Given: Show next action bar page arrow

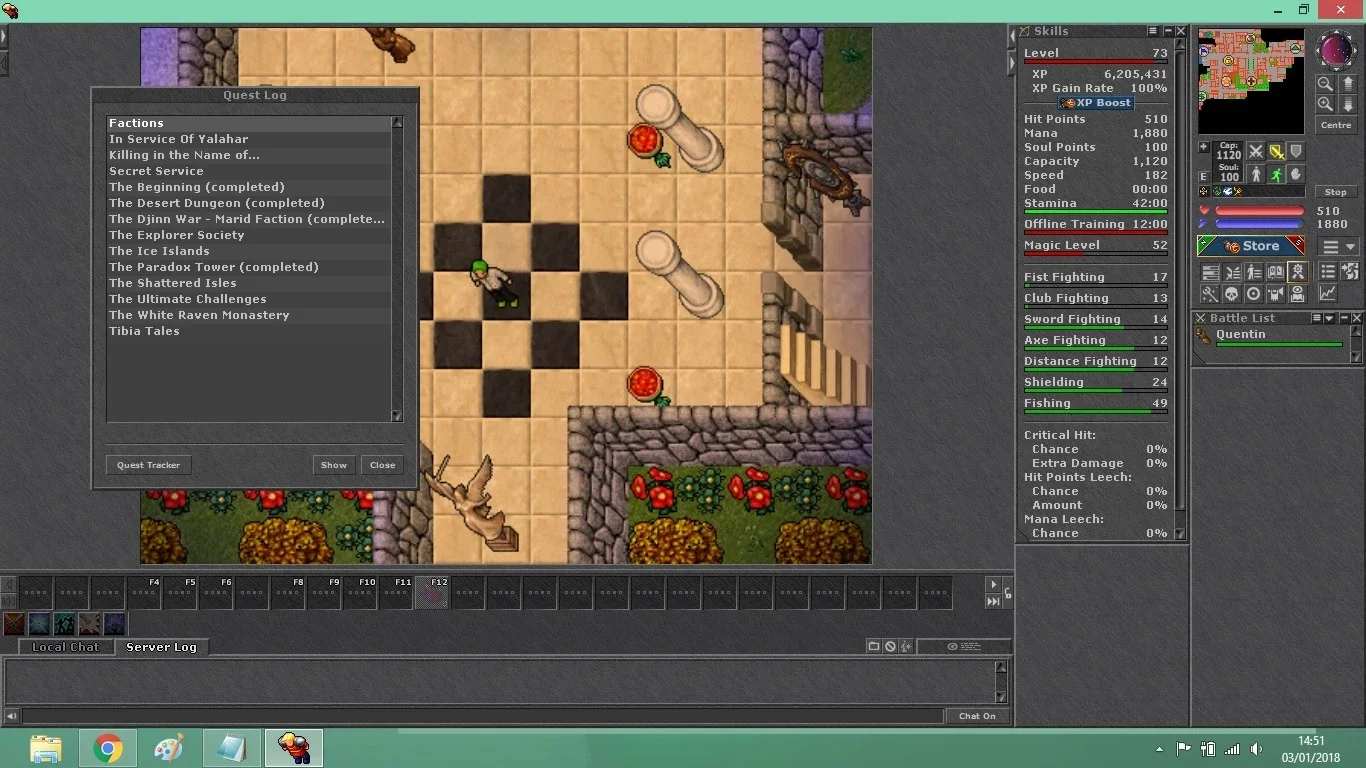Looking at the screenshot, I should (x=993, y=584).
